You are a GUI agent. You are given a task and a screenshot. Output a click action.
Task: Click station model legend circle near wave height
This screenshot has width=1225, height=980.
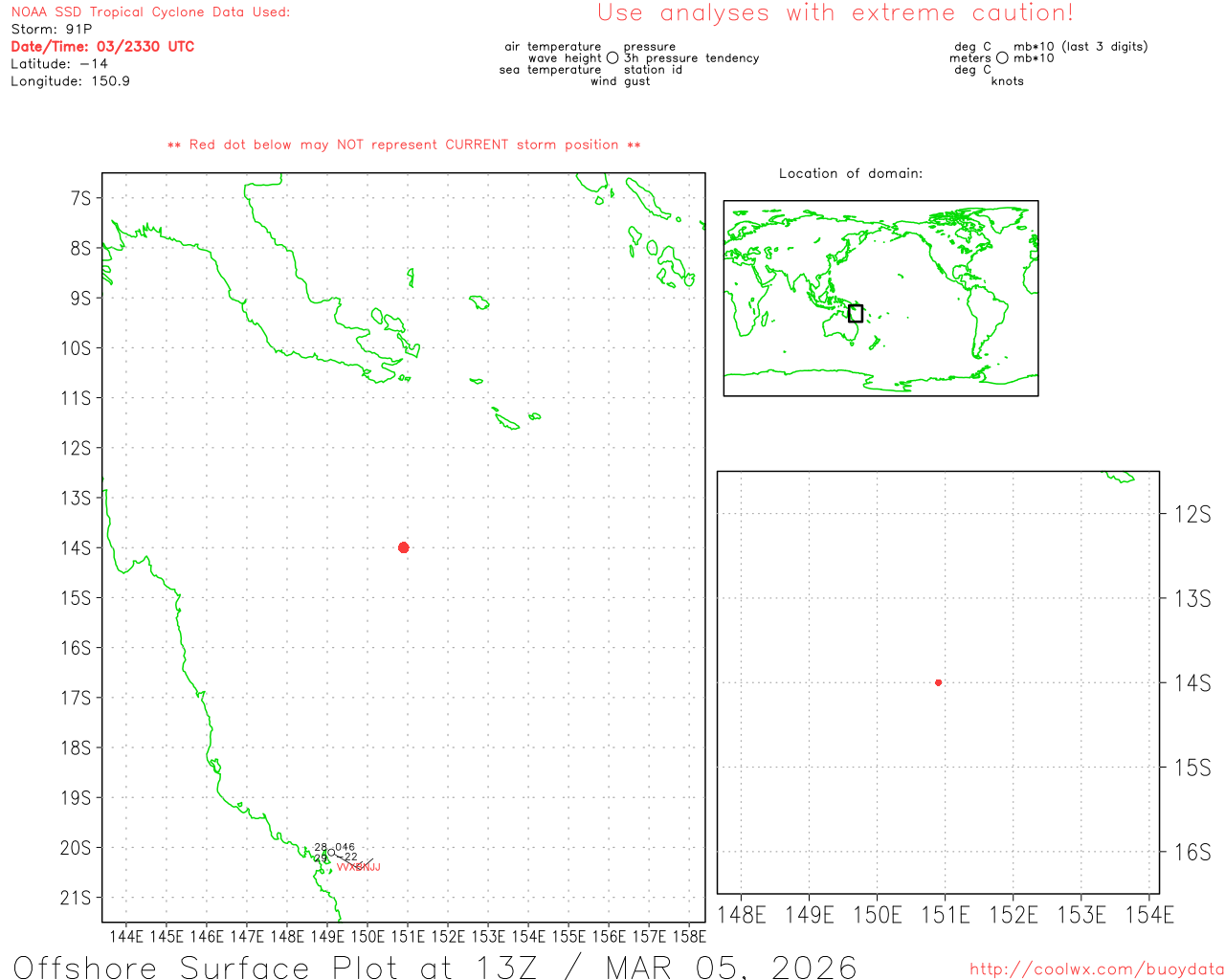click(x=612, y=58)
